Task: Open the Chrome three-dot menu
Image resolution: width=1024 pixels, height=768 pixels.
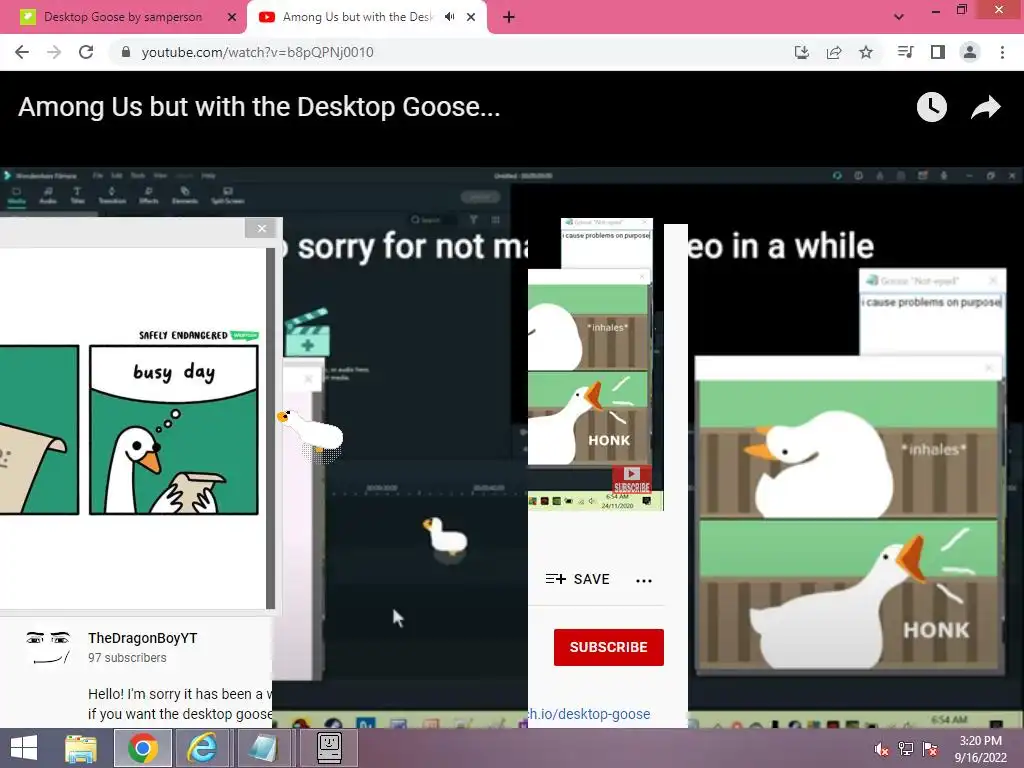Action: [1002, 52]
